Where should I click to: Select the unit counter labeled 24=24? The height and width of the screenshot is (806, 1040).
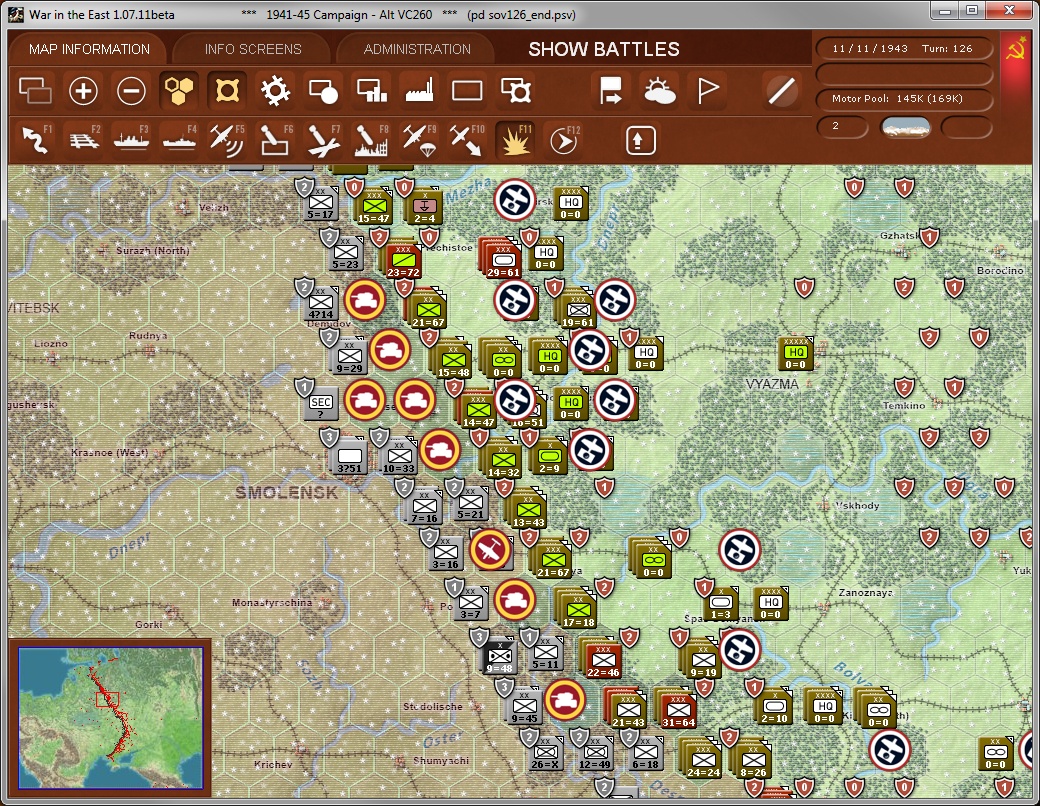point(702,760)
